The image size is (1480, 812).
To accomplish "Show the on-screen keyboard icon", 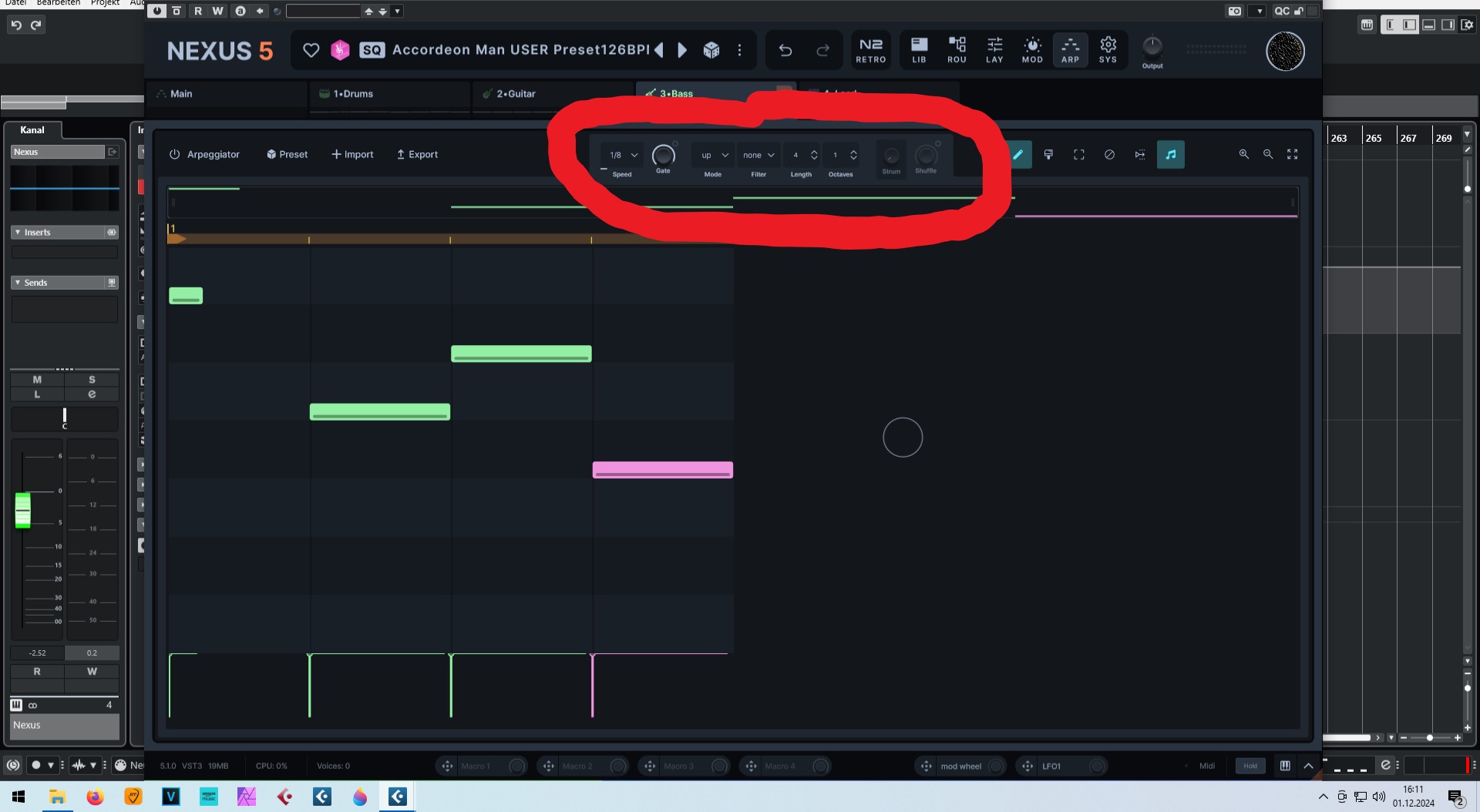I will 1285,766.
